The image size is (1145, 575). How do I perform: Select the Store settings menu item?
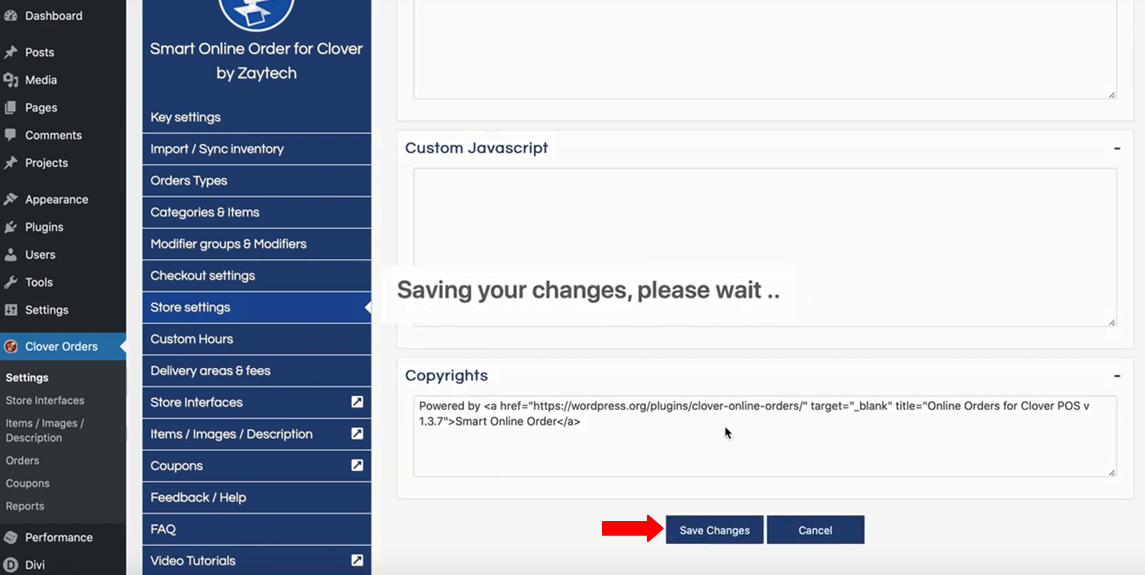click(x=256, y=307)
